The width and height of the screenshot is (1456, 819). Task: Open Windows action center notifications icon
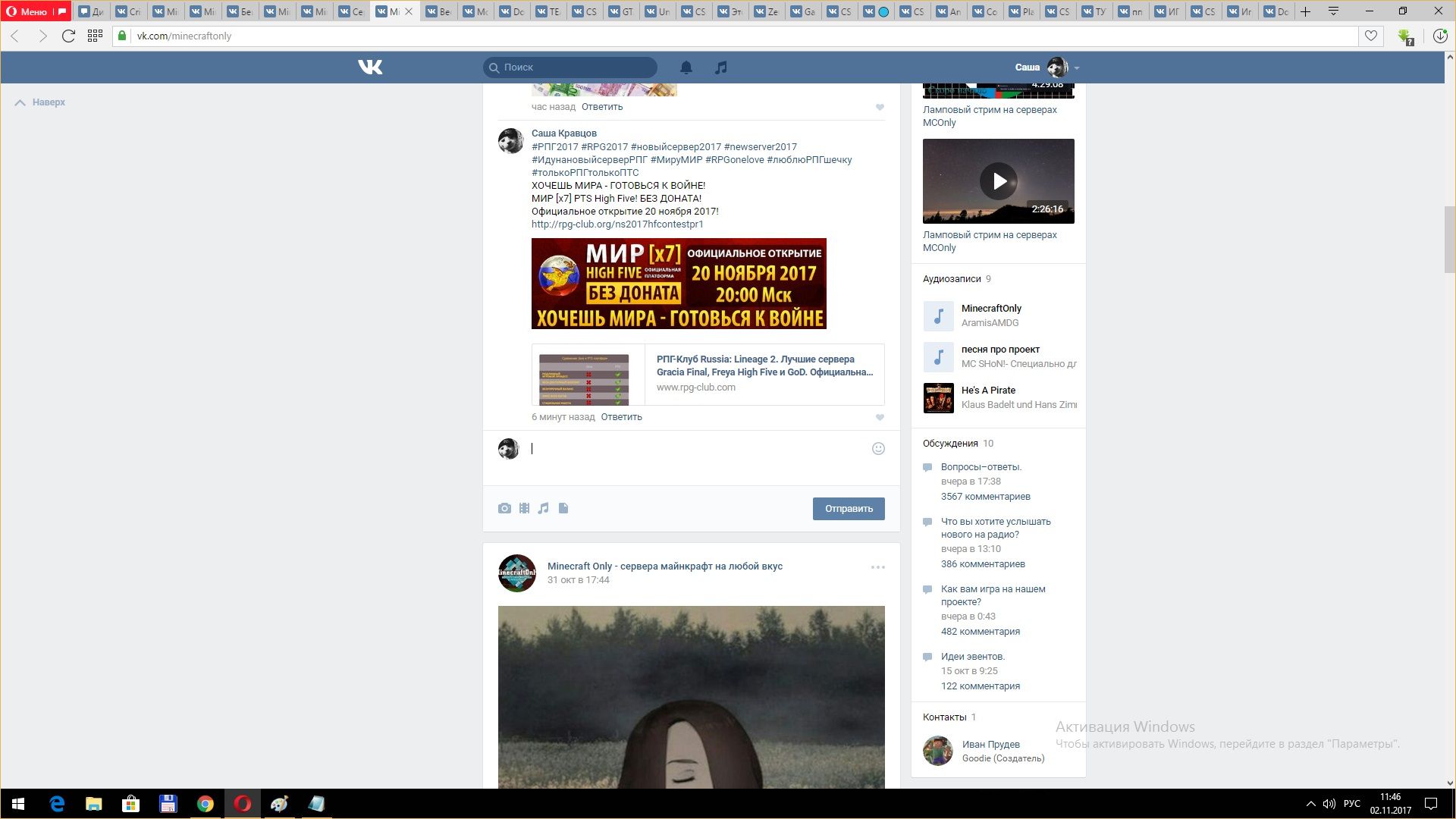1431,804
